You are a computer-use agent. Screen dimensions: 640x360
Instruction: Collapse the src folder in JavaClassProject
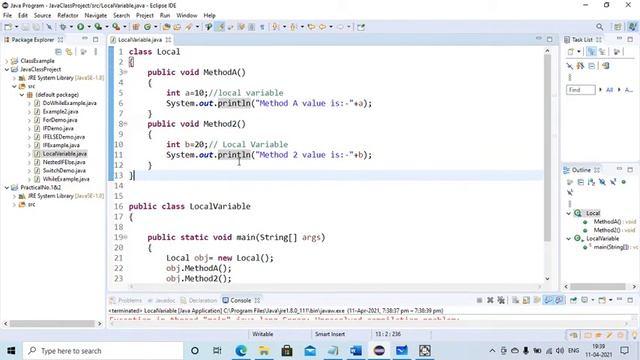14,86
